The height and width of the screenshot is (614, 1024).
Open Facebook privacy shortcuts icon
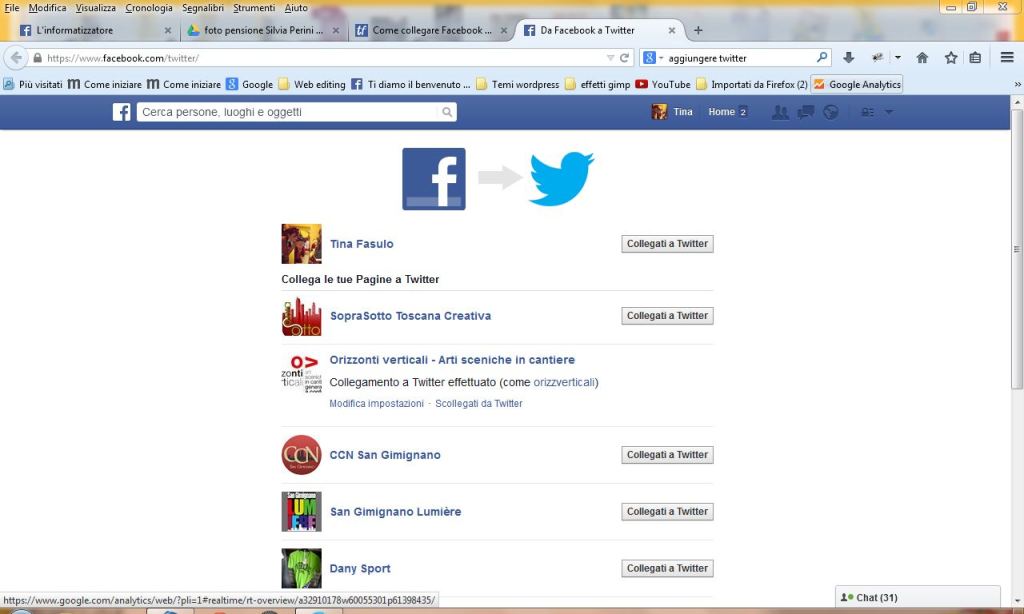tap(867, 112)
